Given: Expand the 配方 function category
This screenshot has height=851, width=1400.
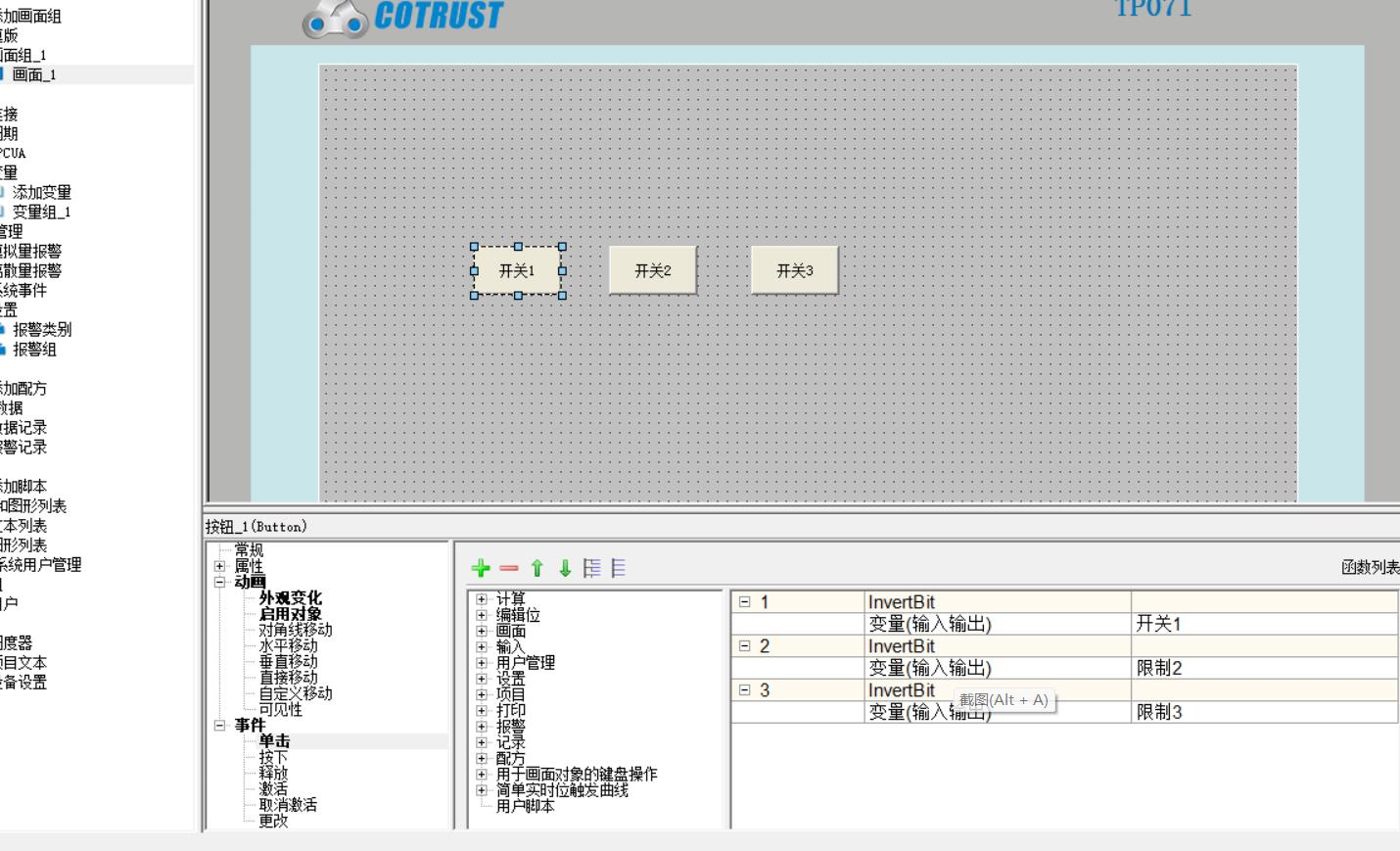Looking at the screenshot, I should point(482,758).
